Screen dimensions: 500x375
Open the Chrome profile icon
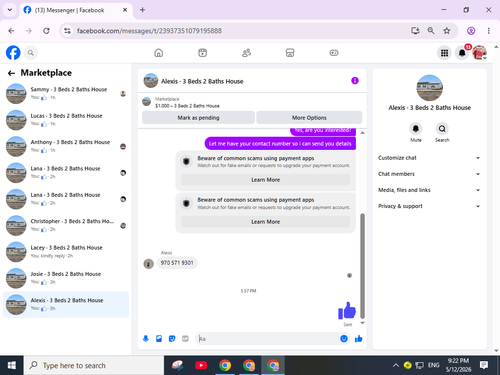pos(471,31)
